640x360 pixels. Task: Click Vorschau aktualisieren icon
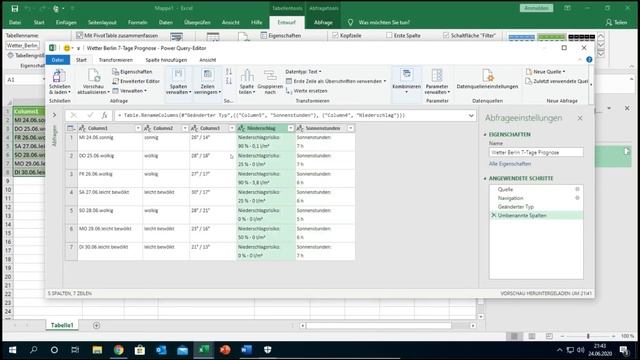(93, 76)
